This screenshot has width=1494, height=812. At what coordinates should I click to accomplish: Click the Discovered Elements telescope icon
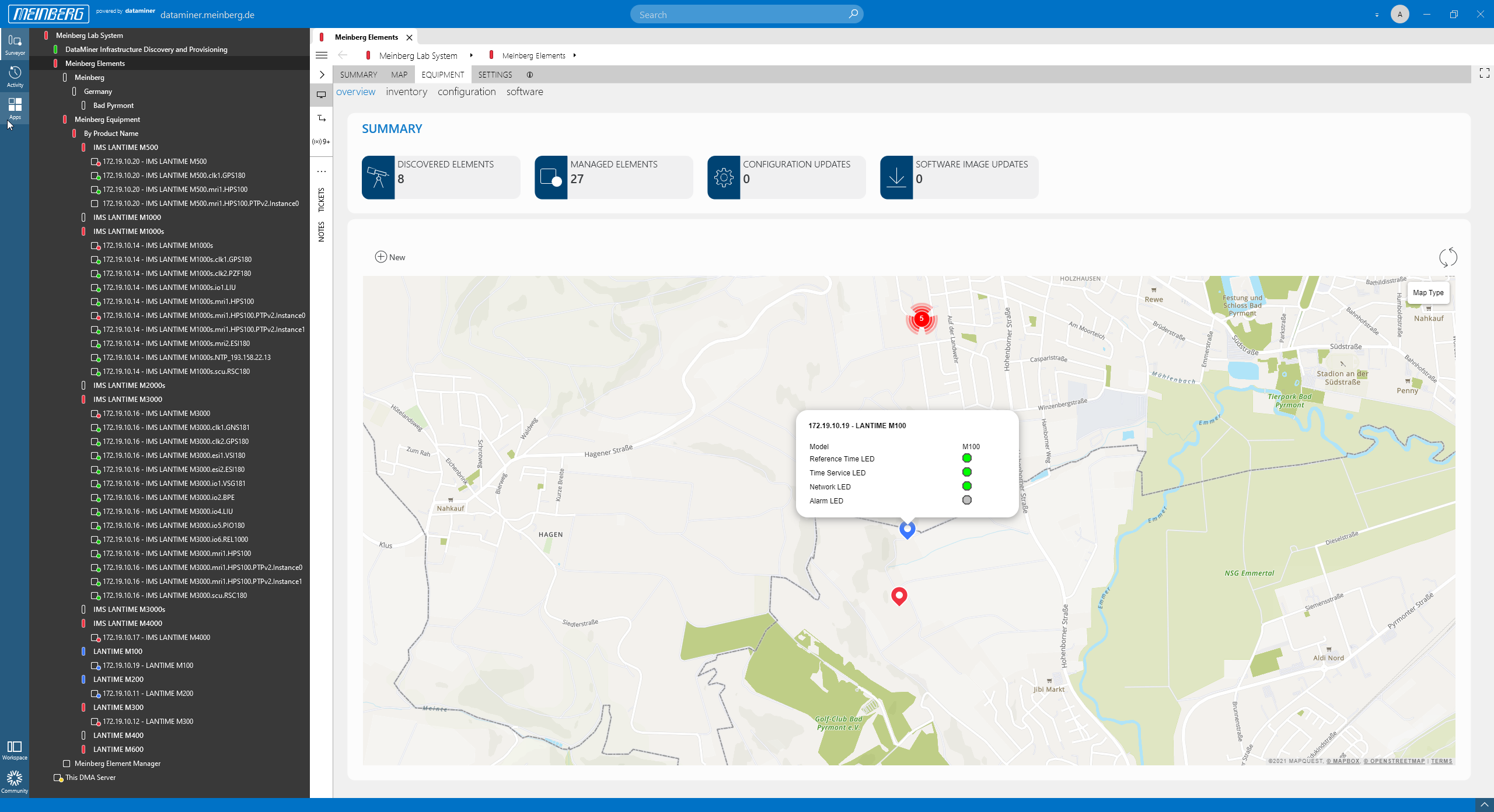click(378, 177)
